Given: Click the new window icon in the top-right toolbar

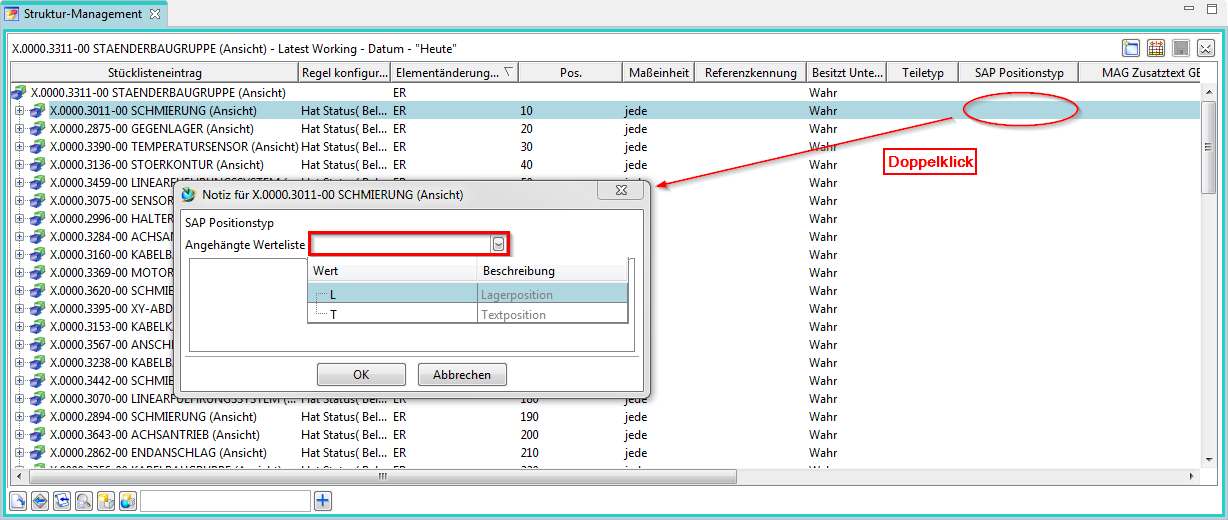Looking at the screenshot, I should pos(1131,48).
